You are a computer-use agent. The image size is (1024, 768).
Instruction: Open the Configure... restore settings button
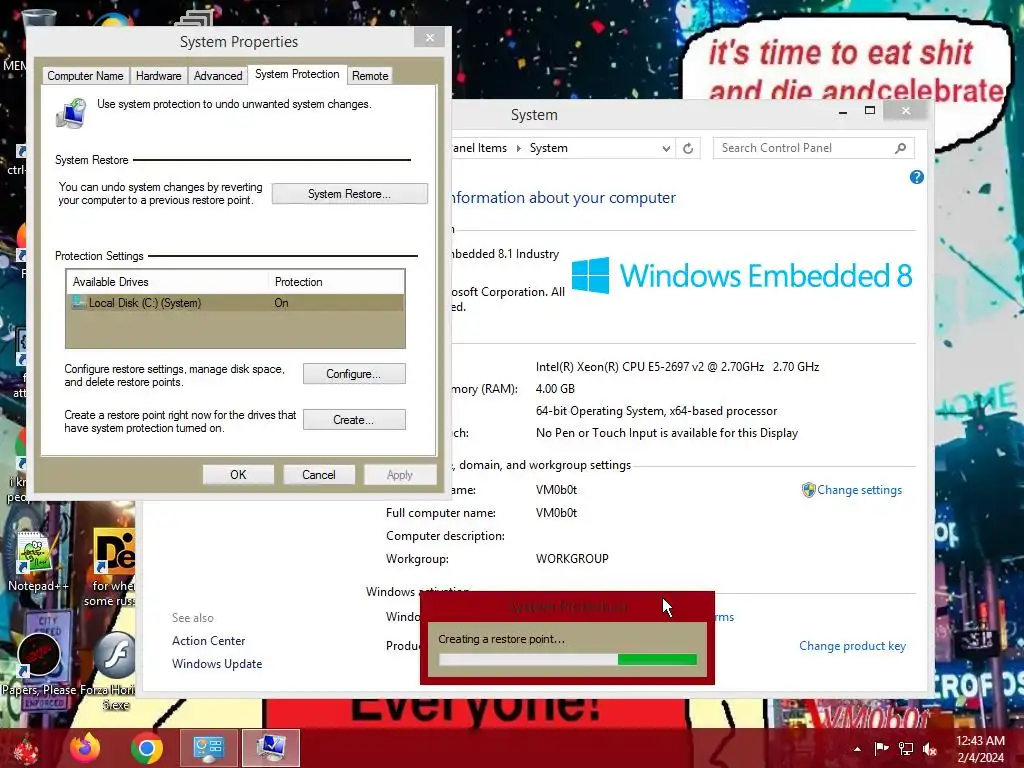tap(354, 374)
